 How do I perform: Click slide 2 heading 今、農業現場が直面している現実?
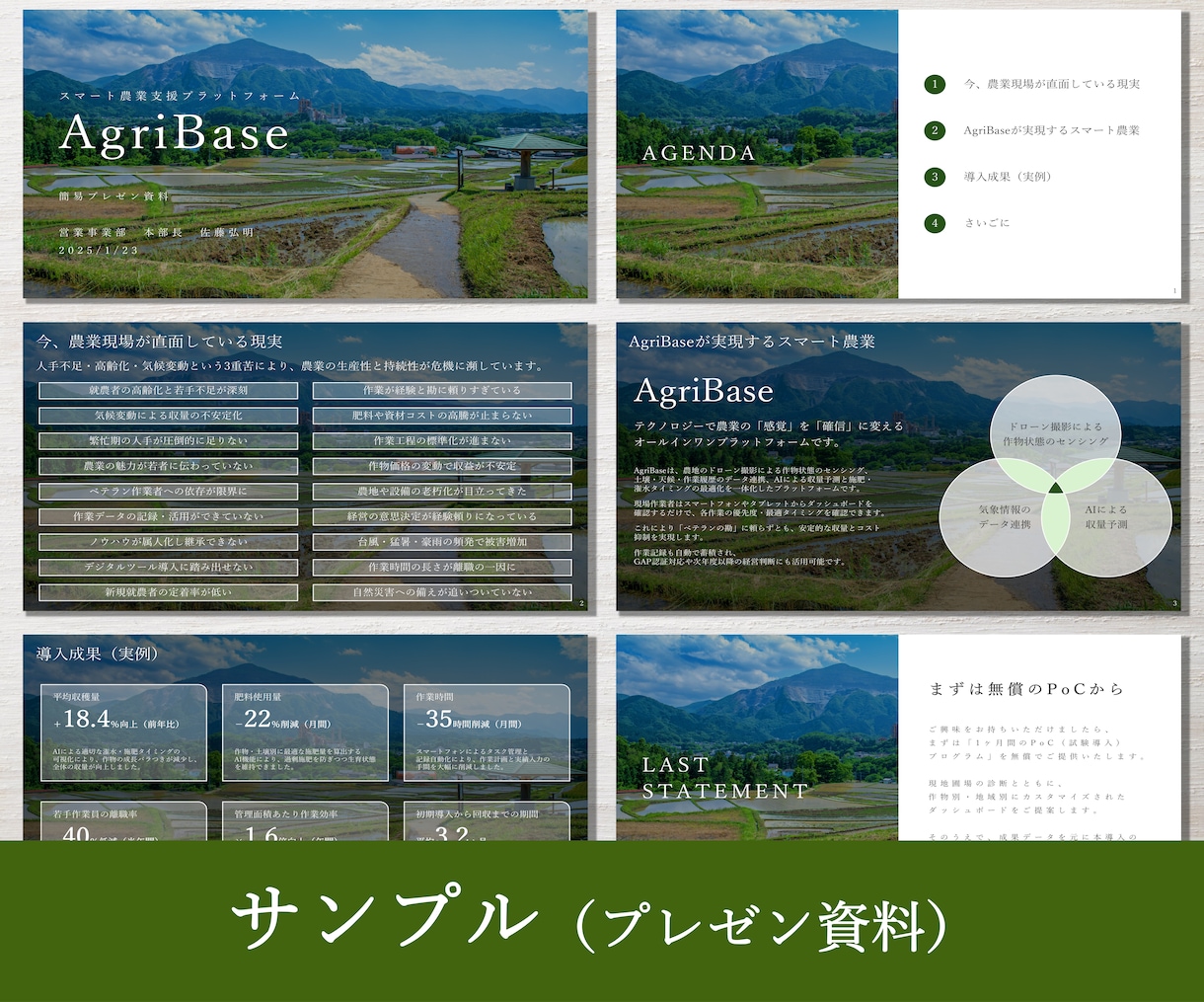point(160,342)
